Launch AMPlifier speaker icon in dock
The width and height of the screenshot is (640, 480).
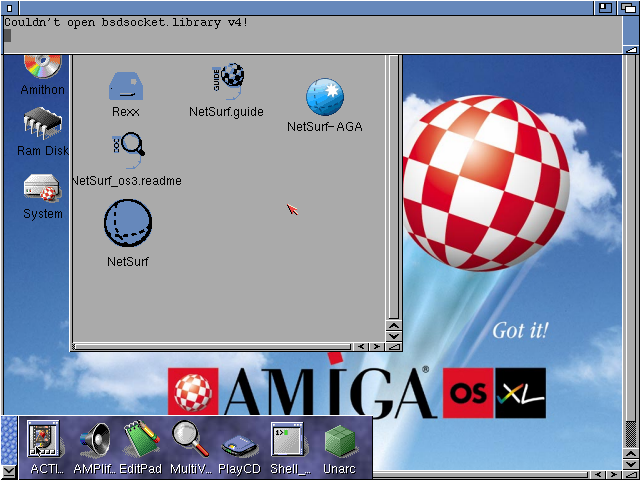pos(94,440)
